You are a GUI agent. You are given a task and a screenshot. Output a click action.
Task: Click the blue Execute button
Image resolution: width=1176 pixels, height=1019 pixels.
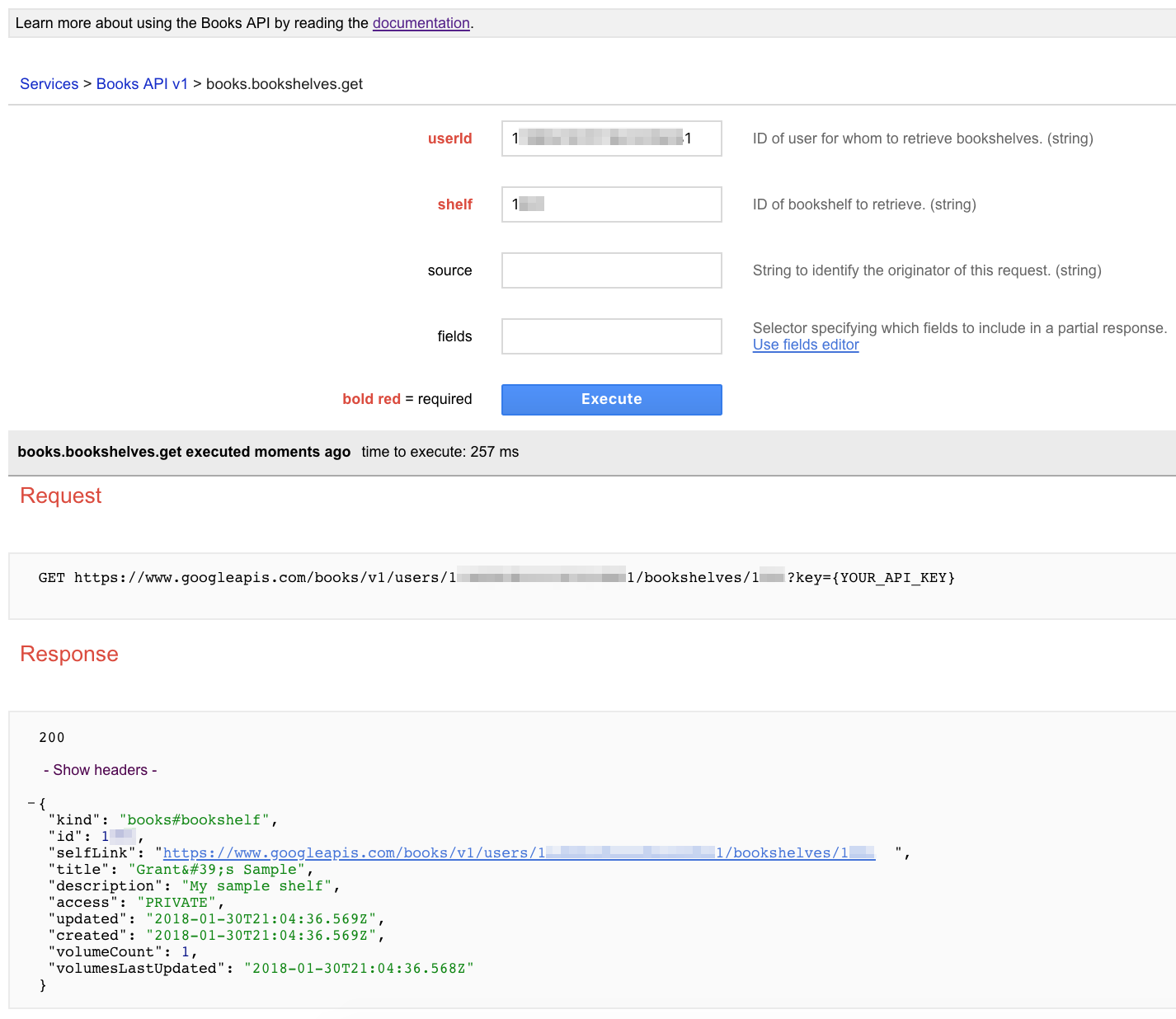click(x=612, y=399)
